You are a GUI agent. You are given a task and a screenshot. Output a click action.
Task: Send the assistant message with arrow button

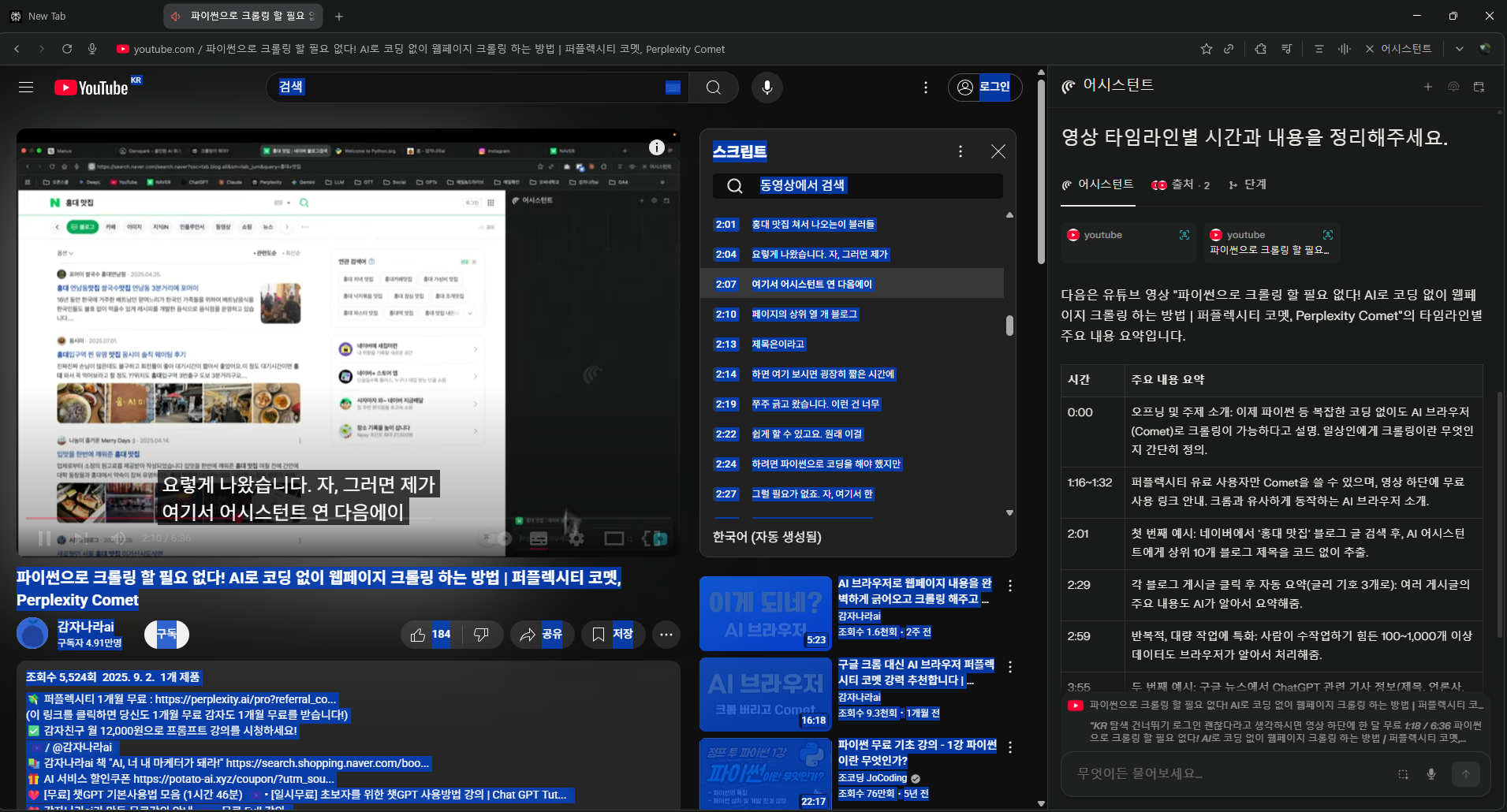(x=1466, y=774)
